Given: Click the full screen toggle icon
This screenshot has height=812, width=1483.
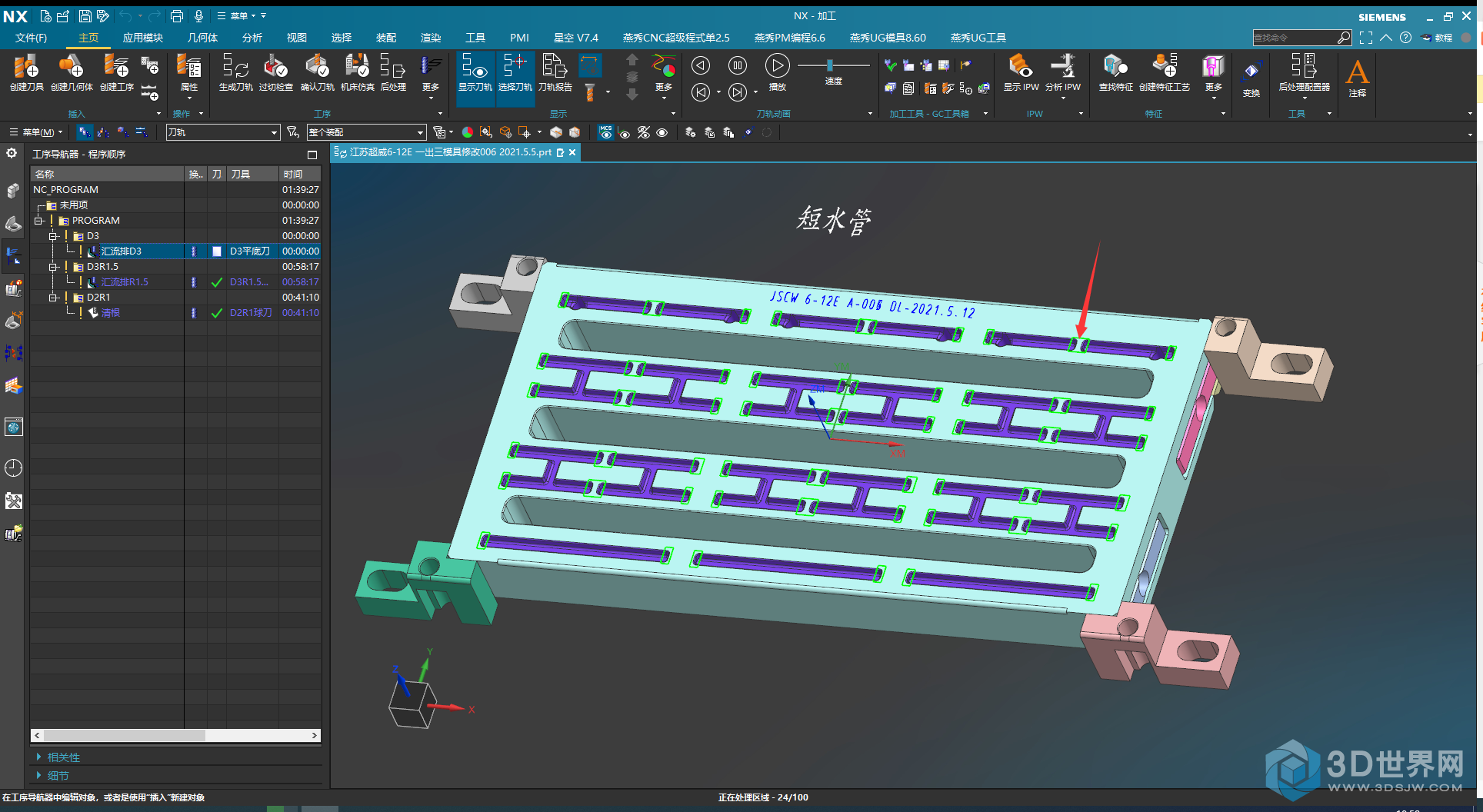Looking at the screenshot, I should (1366, 37).
